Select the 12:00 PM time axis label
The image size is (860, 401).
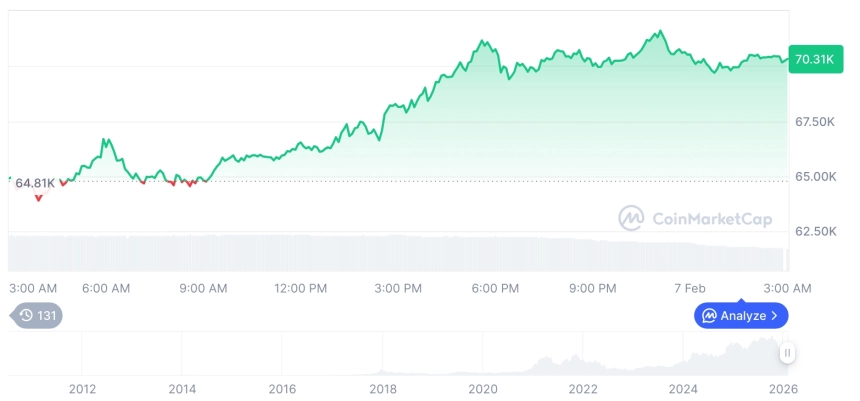click(300, 288)
